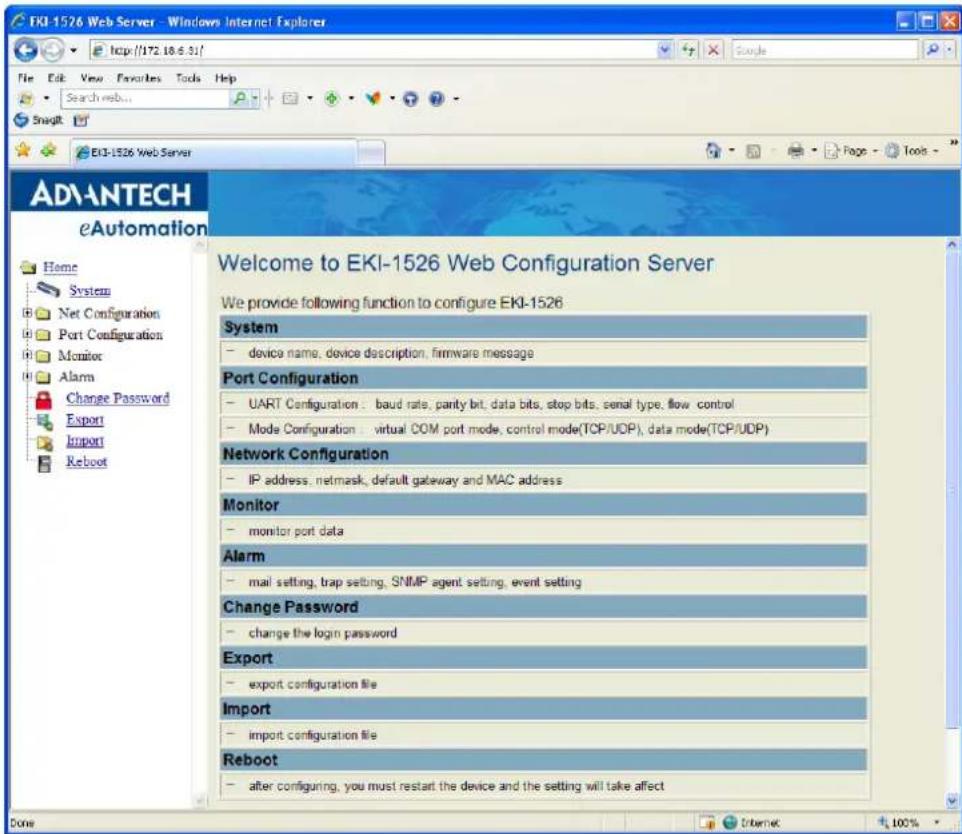Click the mail envelope toolbar icon
Screen dimensions: 962x834
click(290, 98)
